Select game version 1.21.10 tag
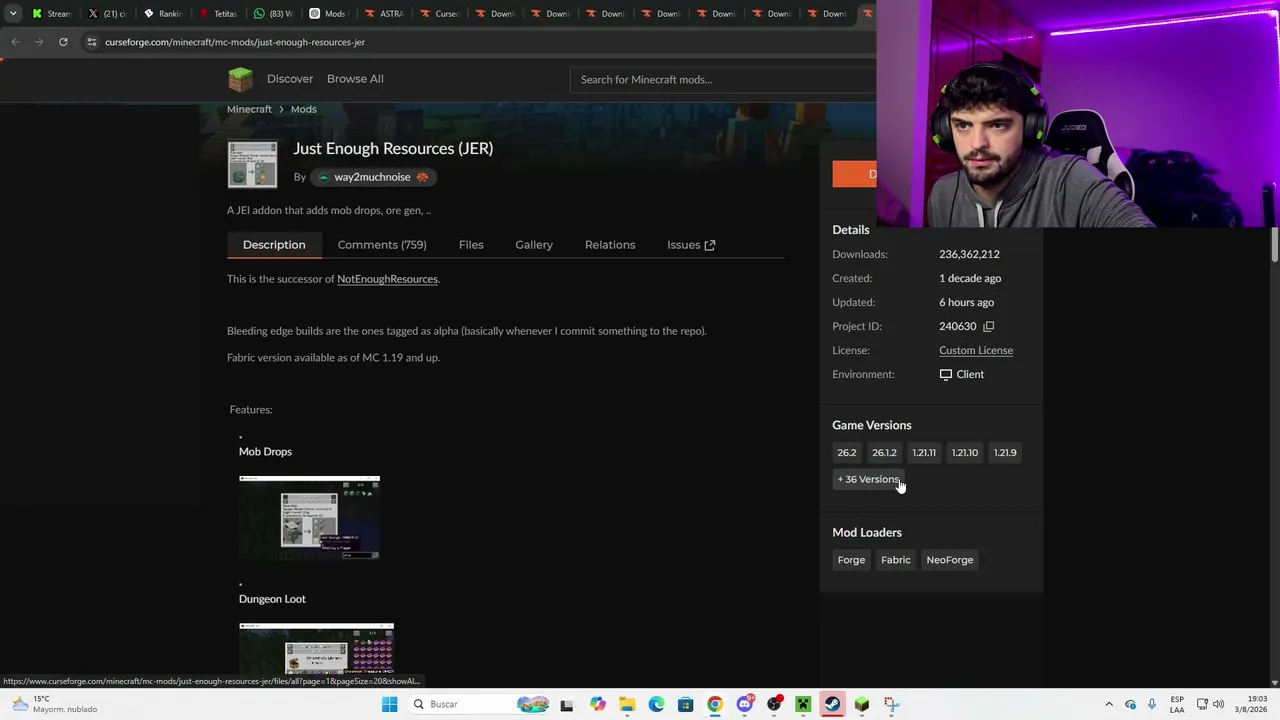 tap(965, 453)
